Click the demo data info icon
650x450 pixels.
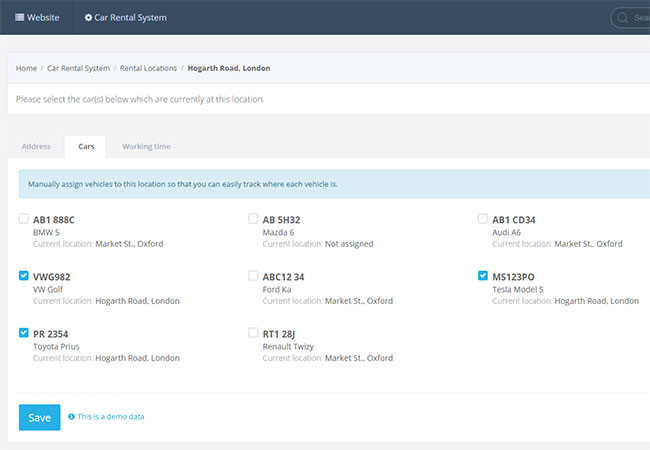pyautogui.click(x=71, y=416)
